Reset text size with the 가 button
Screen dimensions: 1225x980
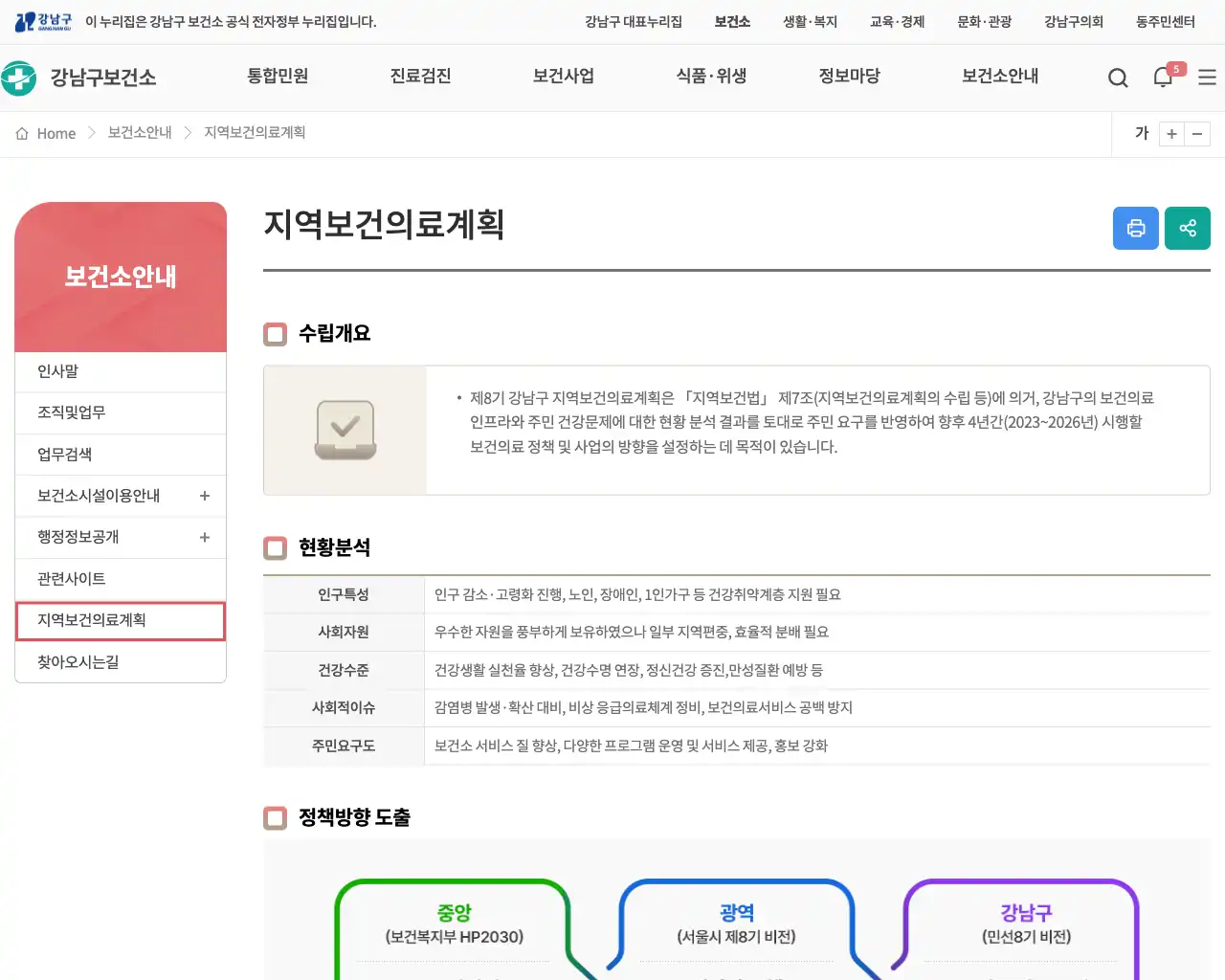click(1141, 134)
